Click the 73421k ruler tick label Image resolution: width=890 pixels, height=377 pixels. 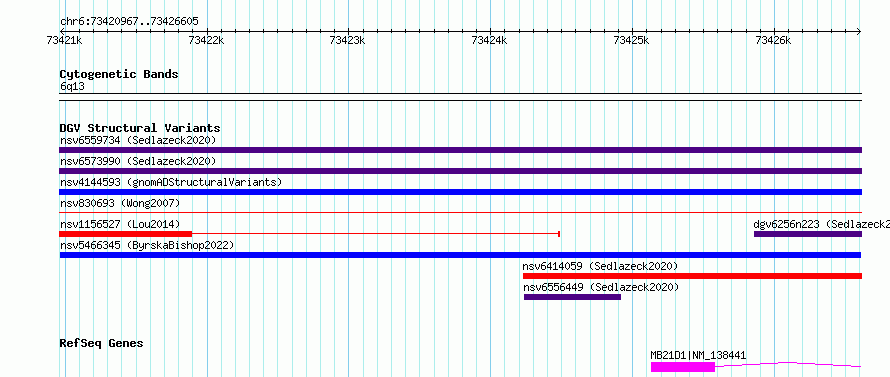[64, 40]
